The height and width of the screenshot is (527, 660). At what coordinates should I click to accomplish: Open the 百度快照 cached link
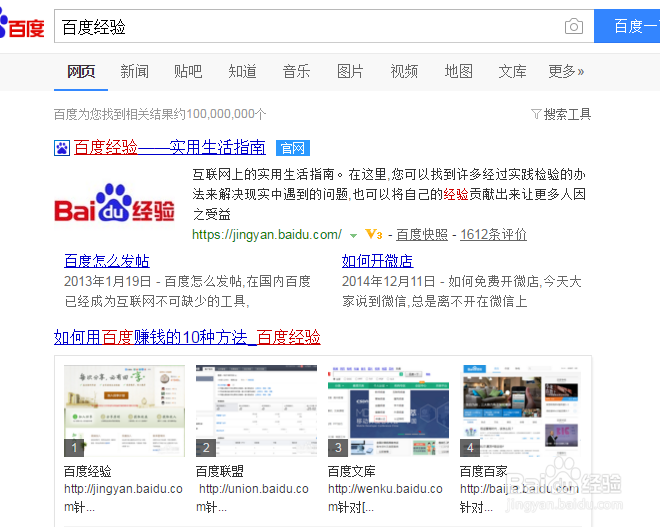tap(422, 234)
